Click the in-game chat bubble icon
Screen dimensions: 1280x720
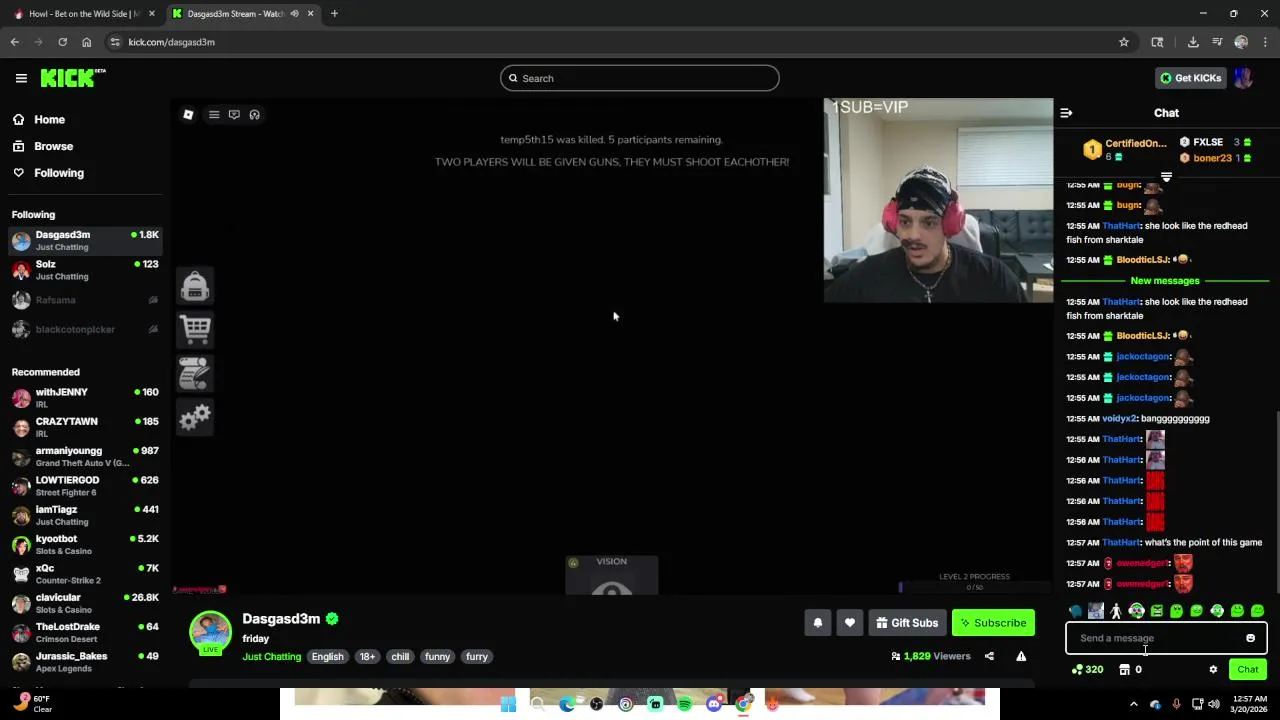pos(234,115)
